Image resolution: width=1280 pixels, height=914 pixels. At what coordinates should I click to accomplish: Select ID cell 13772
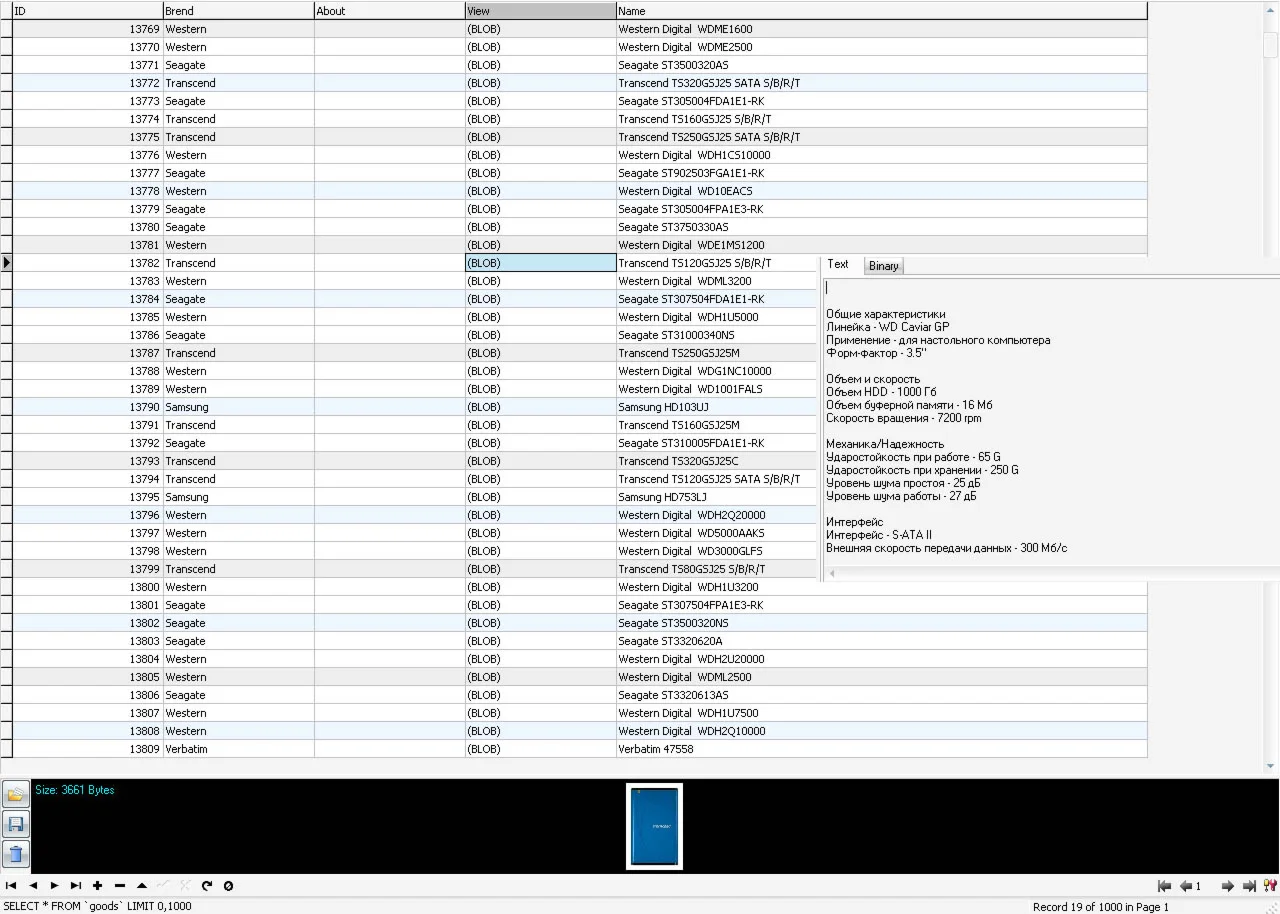pos(87,83)
